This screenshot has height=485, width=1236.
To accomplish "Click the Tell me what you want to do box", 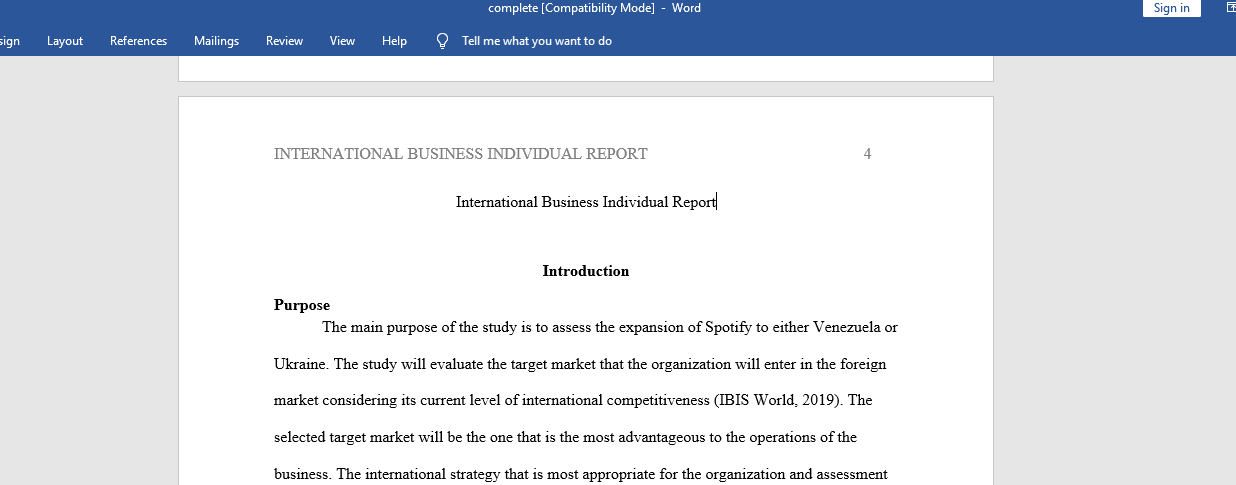I will (x=537, y=41).
